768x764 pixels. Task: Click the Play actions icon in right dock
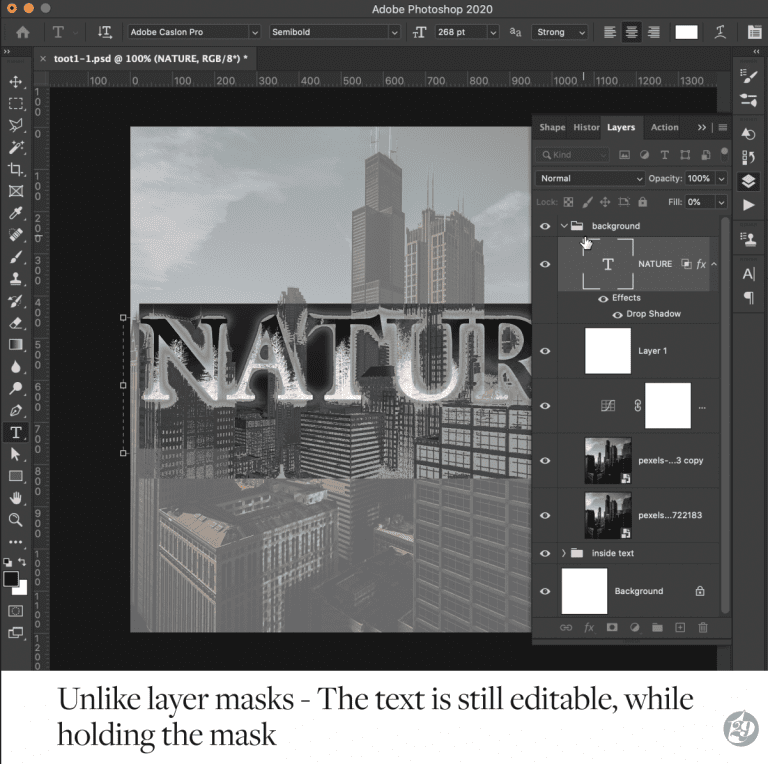(748, 205)
